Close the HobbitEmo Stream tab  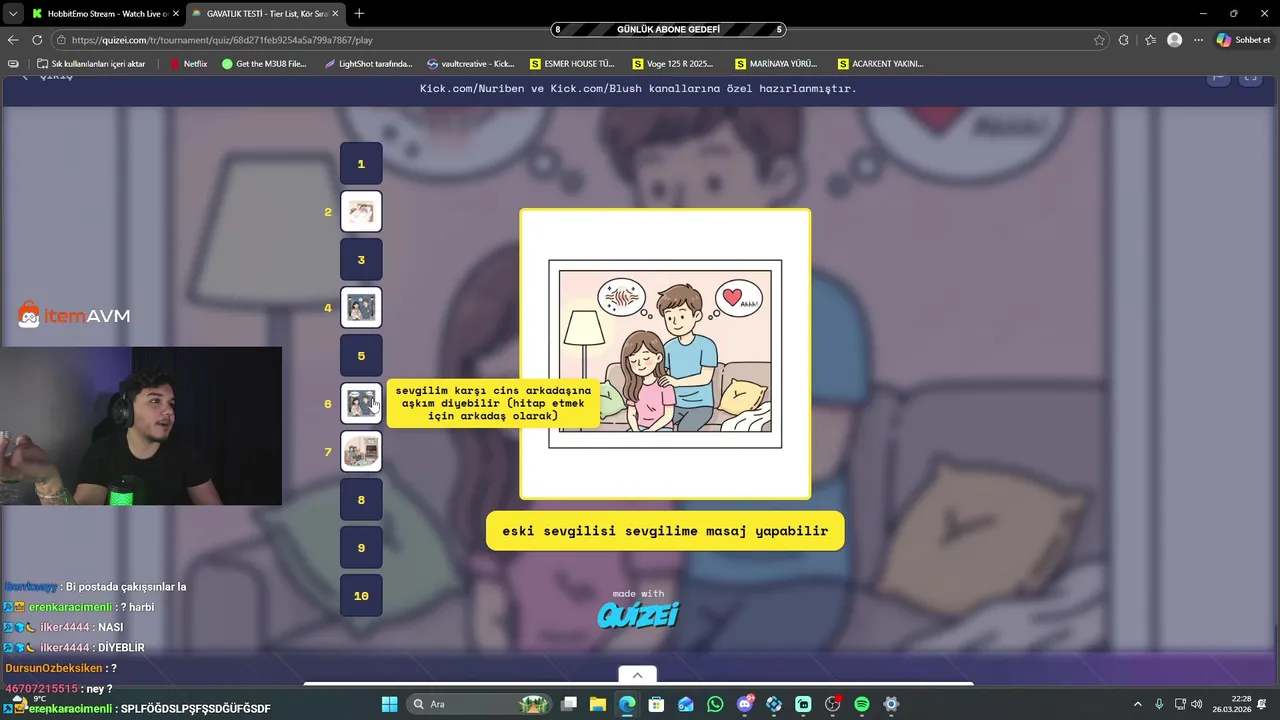[x=176, y=14]
